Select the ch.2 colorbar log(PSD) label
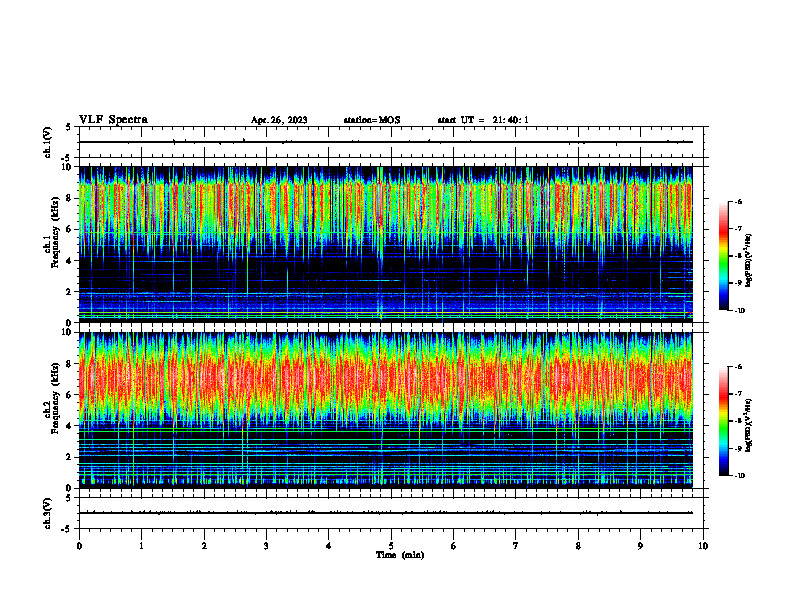The height and width of the screenshot is (612, 792). point(749,426)
